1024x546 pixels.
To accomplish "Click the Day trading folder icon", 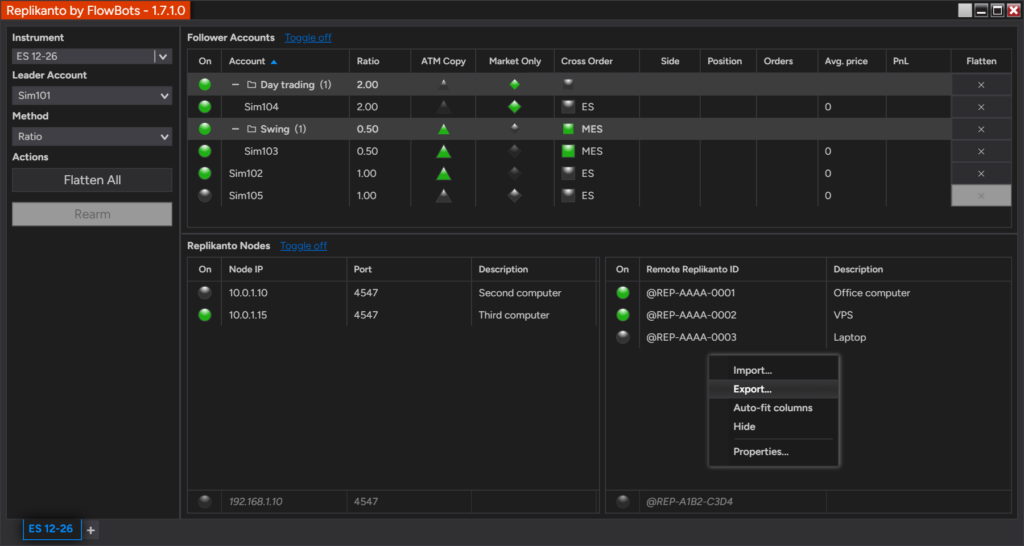I will [x=251, y=85].
